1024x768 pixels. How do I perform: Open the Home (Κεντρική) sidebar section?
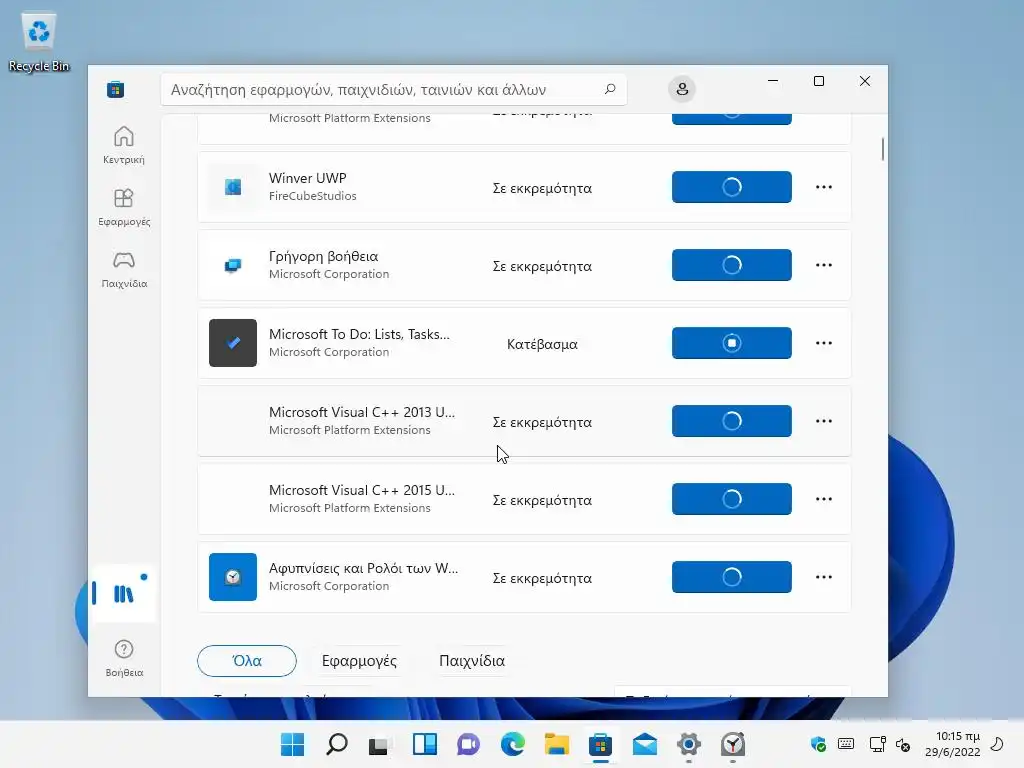123,145
